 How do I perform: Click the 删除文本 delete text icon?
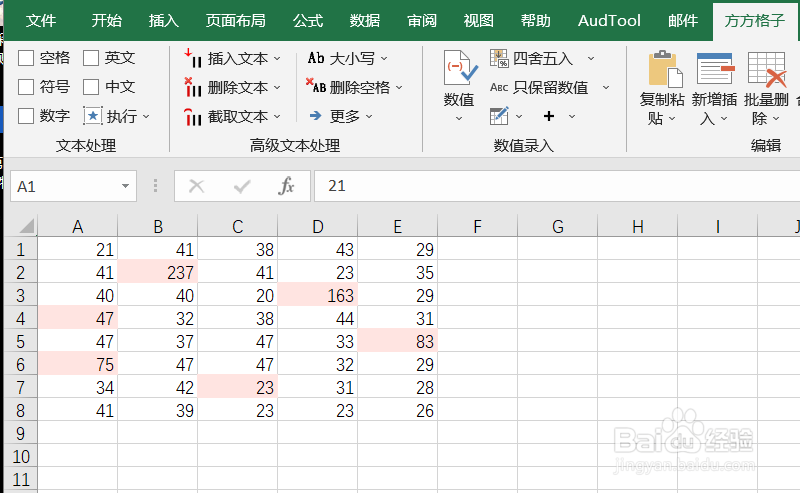coord(193,87)
